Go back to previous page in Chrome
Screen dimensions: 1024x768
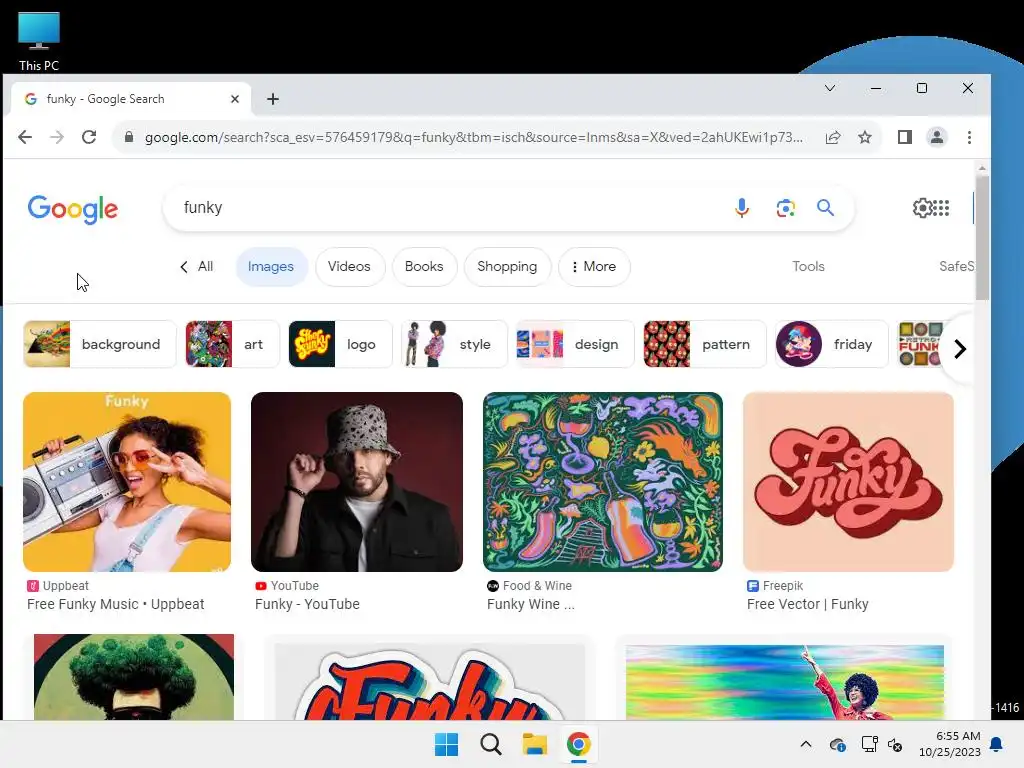tap(25, 137)
